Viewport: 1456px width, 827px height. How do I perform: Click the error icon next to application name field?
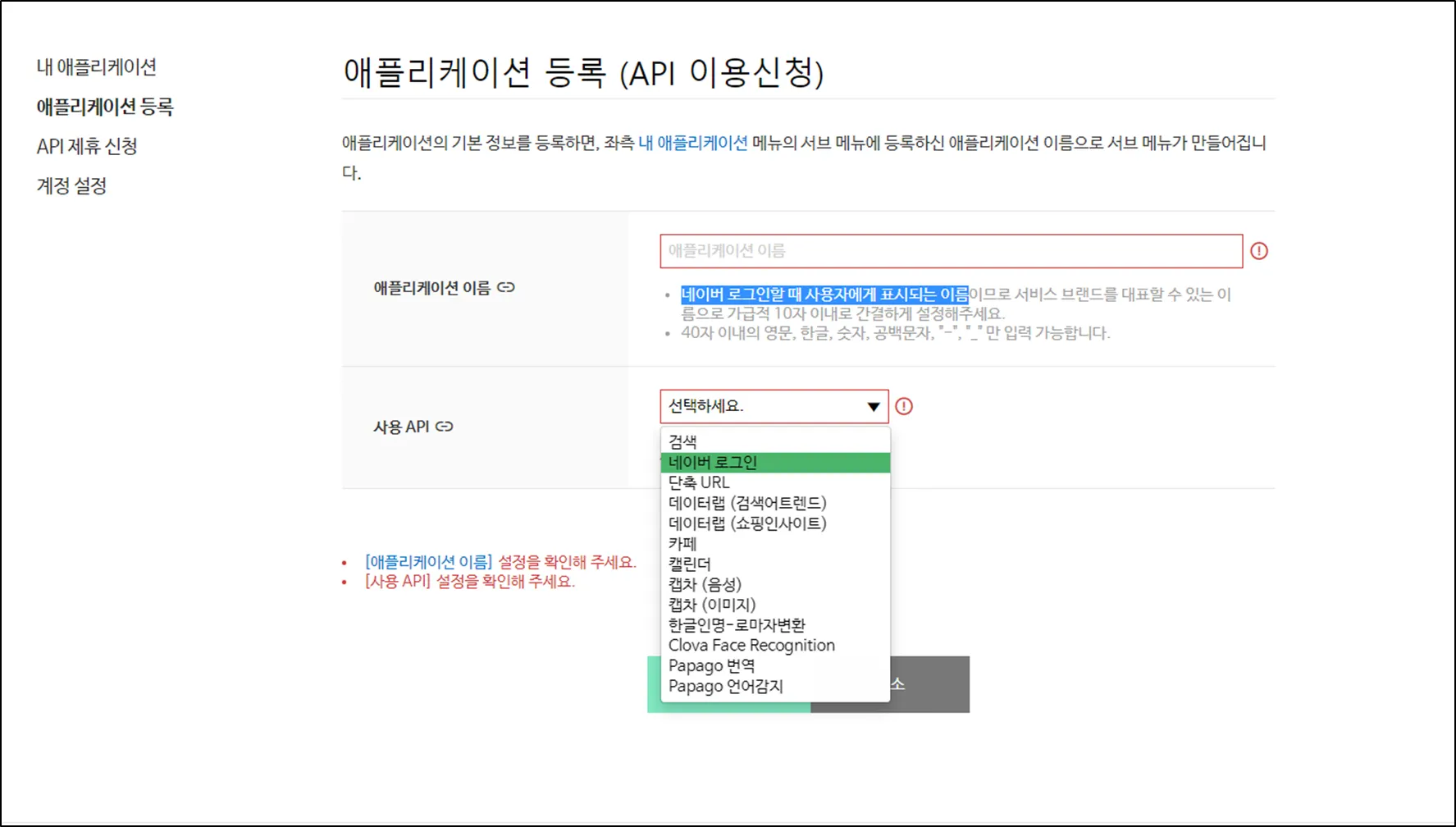coord(1259,251)
